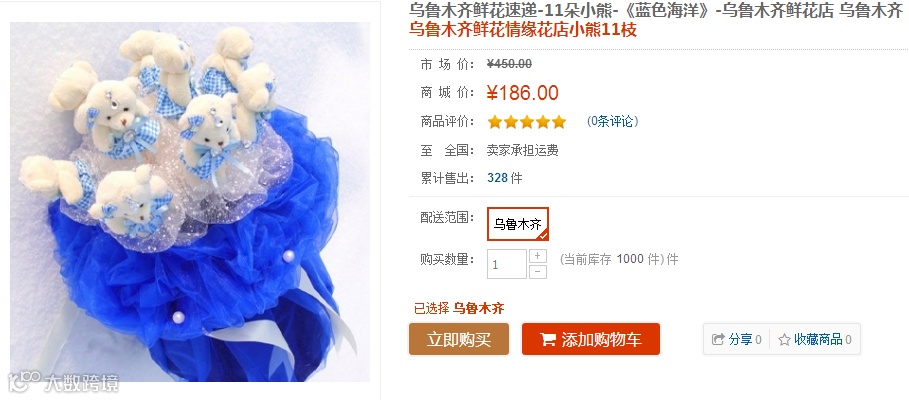909x400 pixels.
Task: Open the blue teddy bear bouquet image
Action: (190, 202)
